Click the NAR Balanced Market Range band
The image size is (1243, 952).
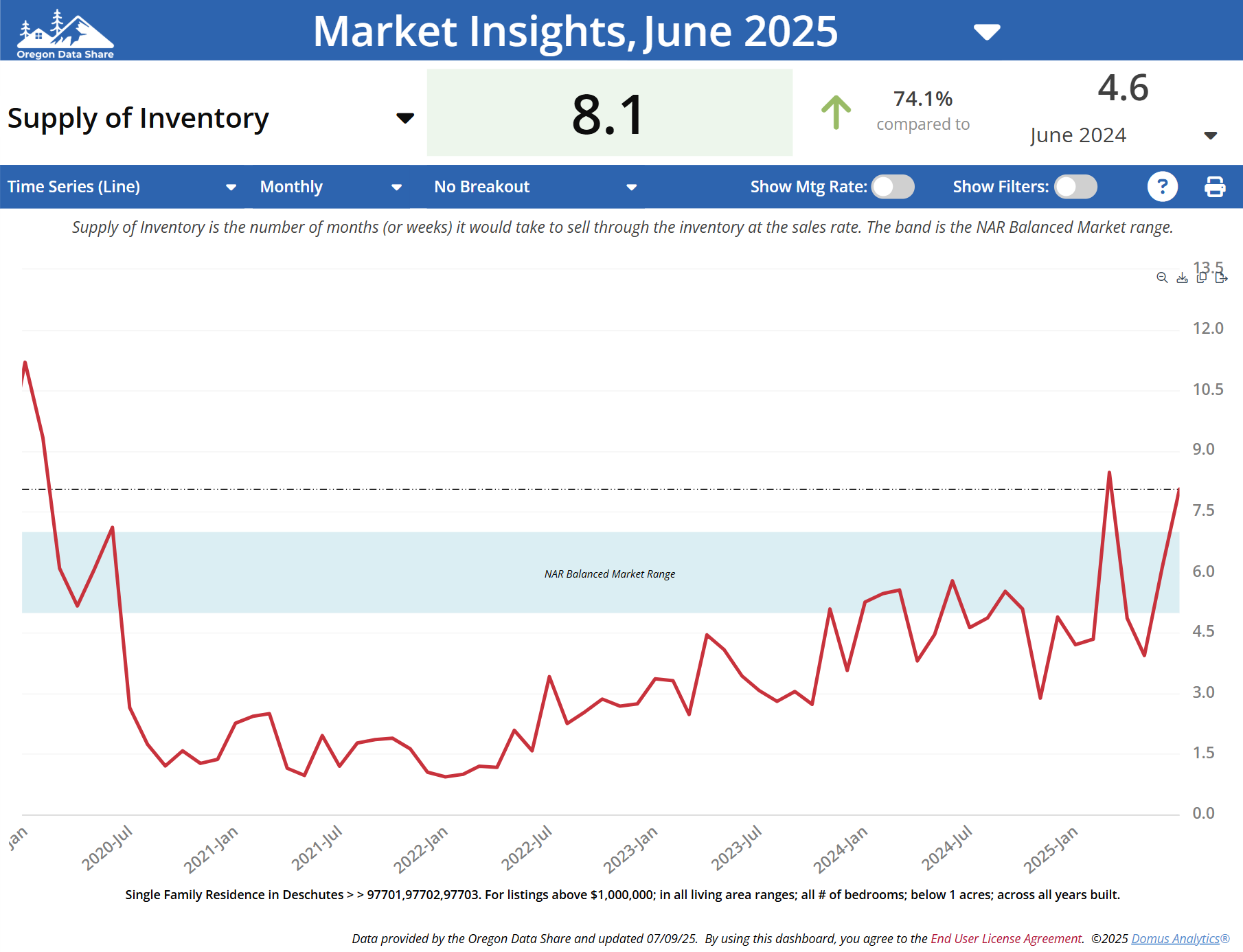point(609,574)
